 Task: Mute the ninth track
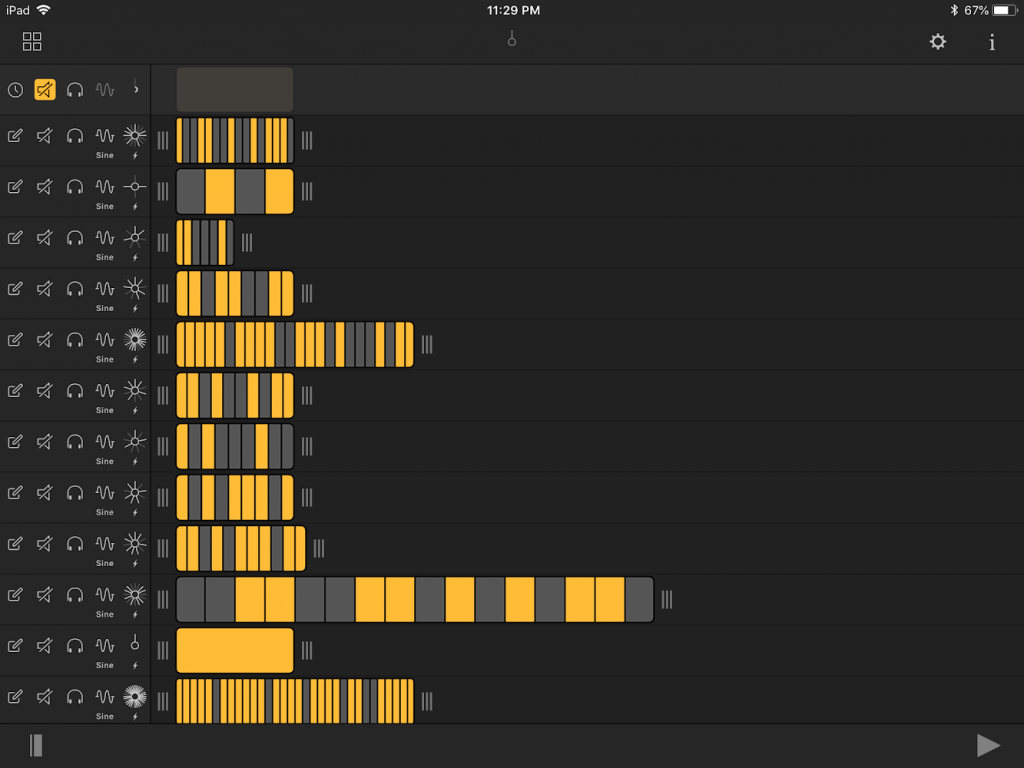pyautogui.click(x=44, y=544)
